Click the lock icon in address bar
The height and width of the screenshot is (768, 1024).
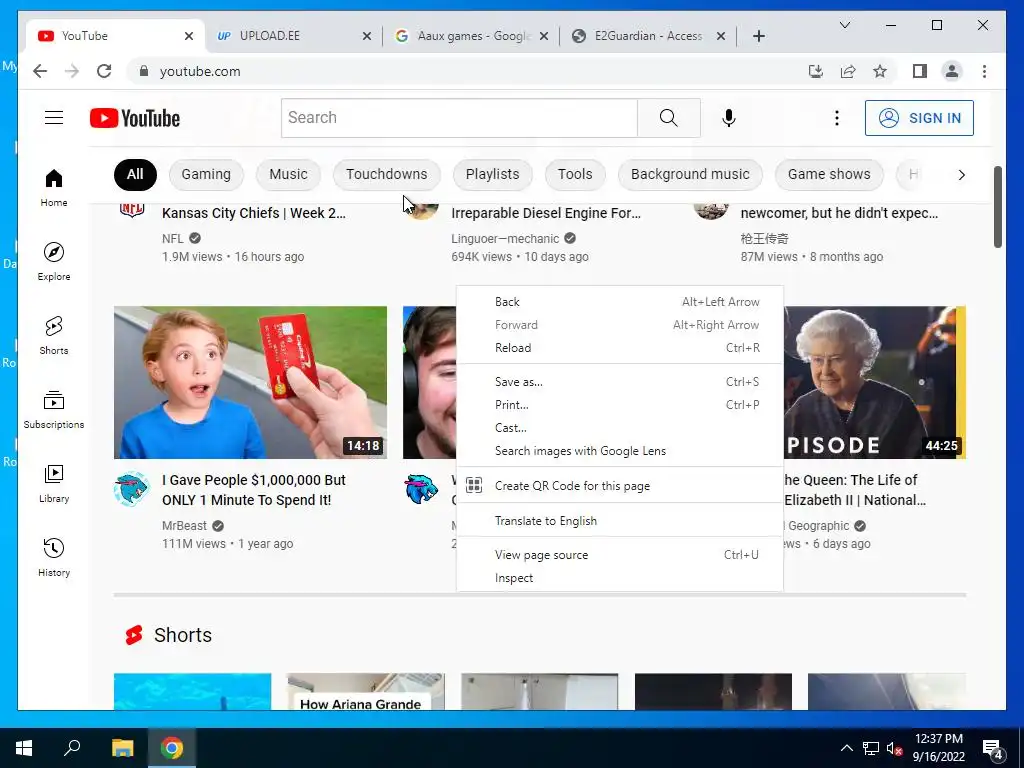tap(144, 71)
